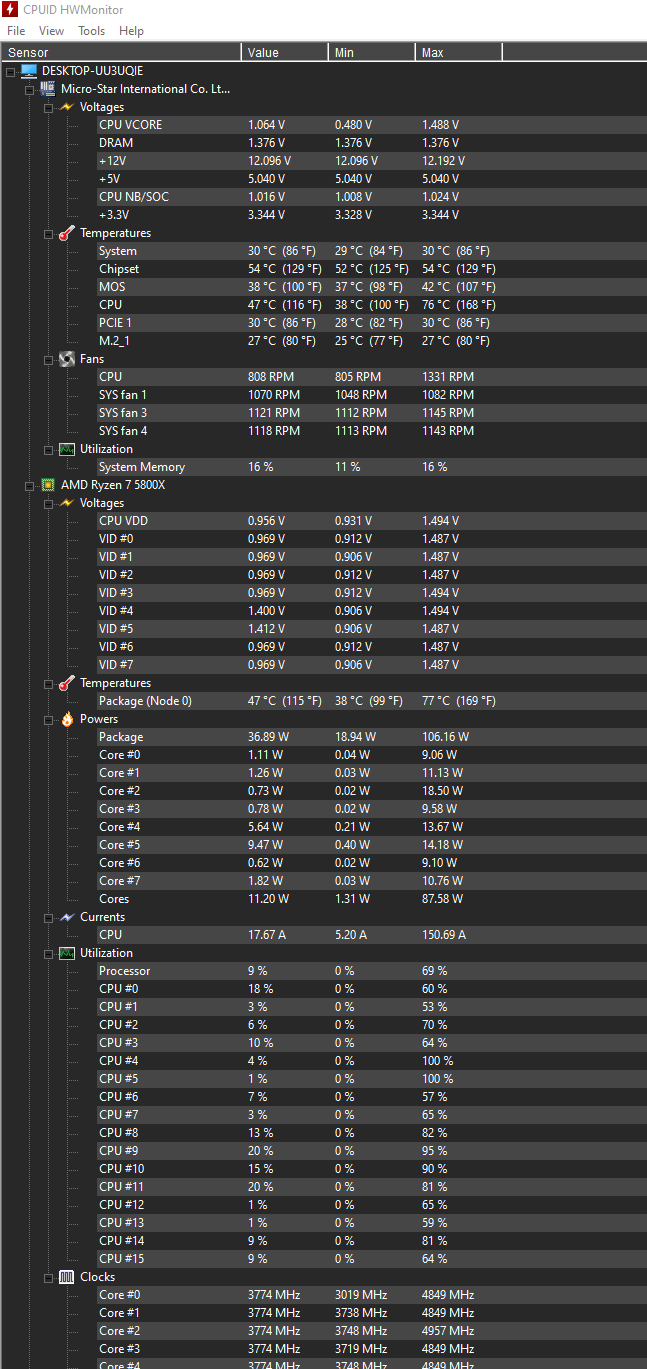
Task: Collapse the Fans group
Action: pyautogui.click(x=48, y=359)
